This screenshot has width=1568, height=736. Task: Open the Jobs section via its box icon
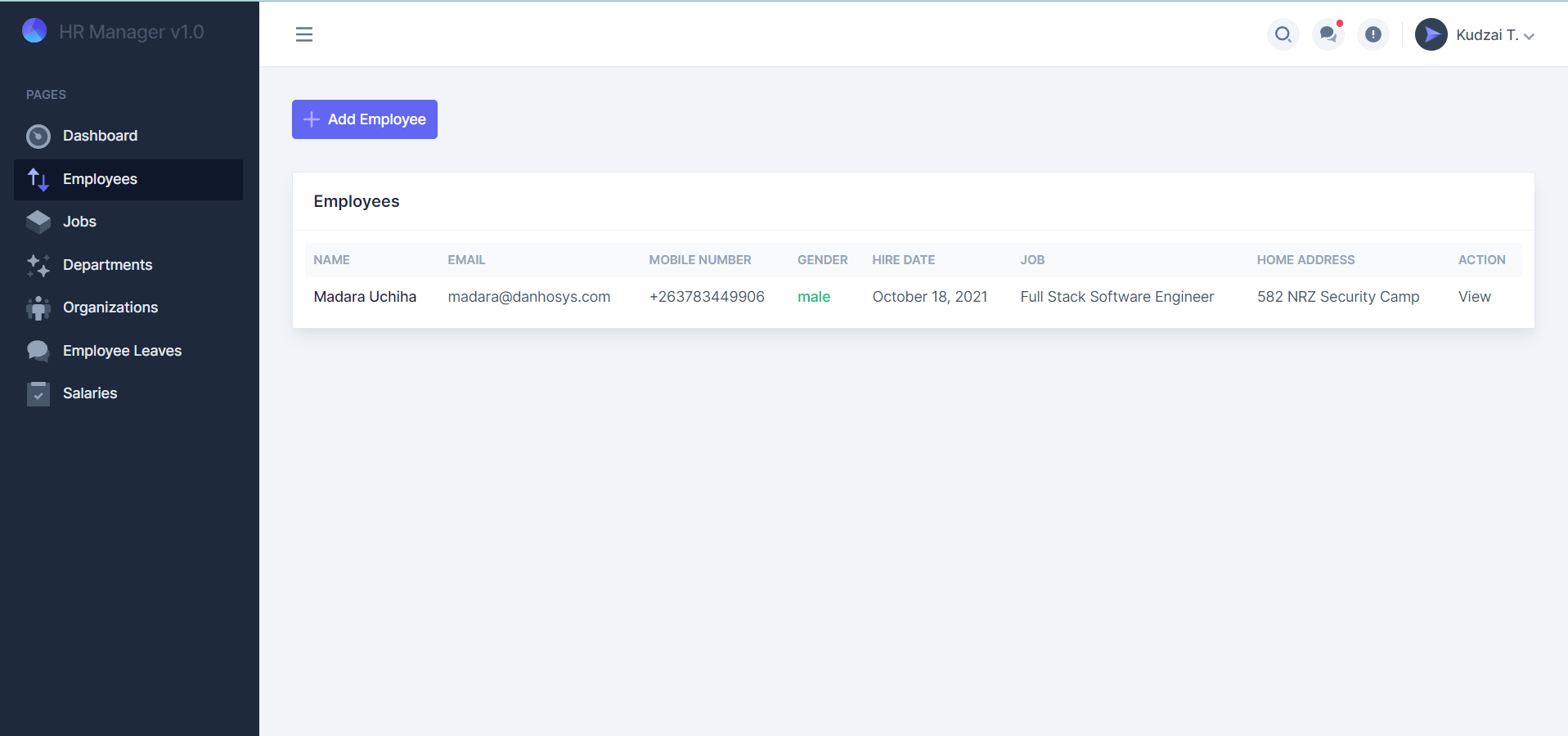pyautogui.click(x=38, y=221)
